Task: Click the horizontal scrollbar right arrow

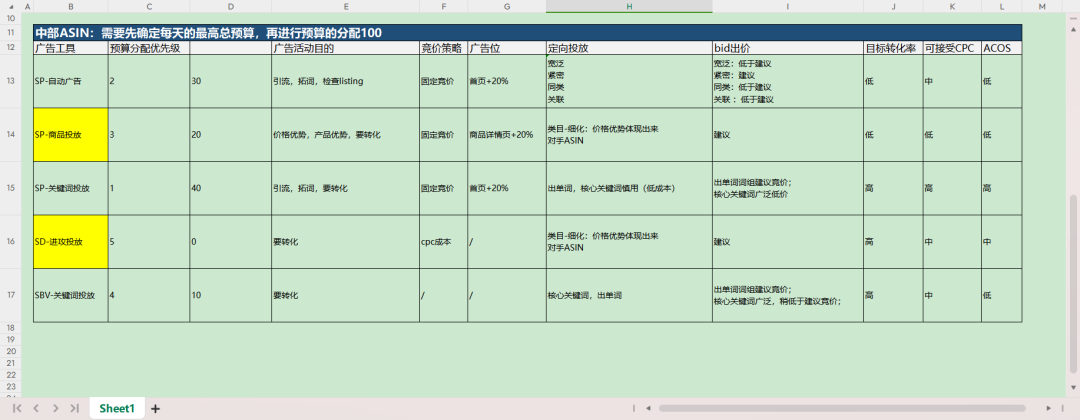Action: click(1050, 408)
